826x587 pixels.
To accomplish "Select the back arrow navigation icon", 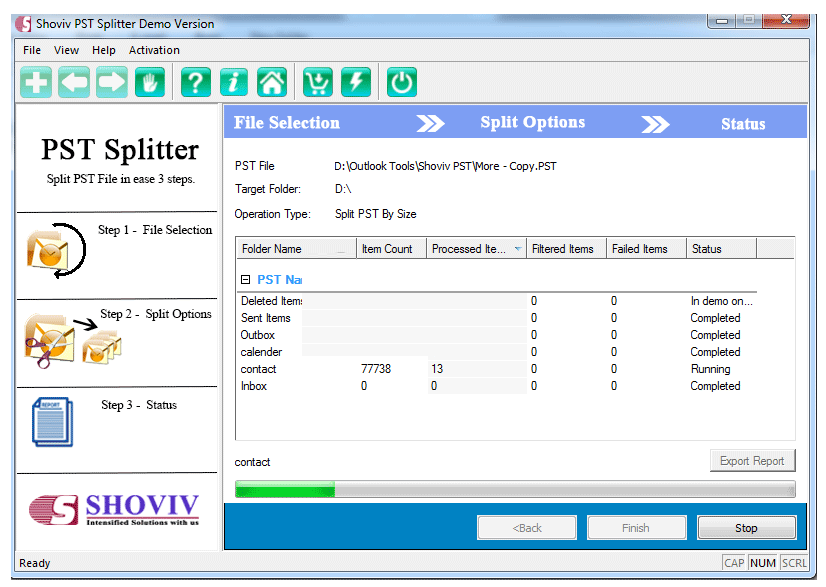I will click(x=74, y=82).
